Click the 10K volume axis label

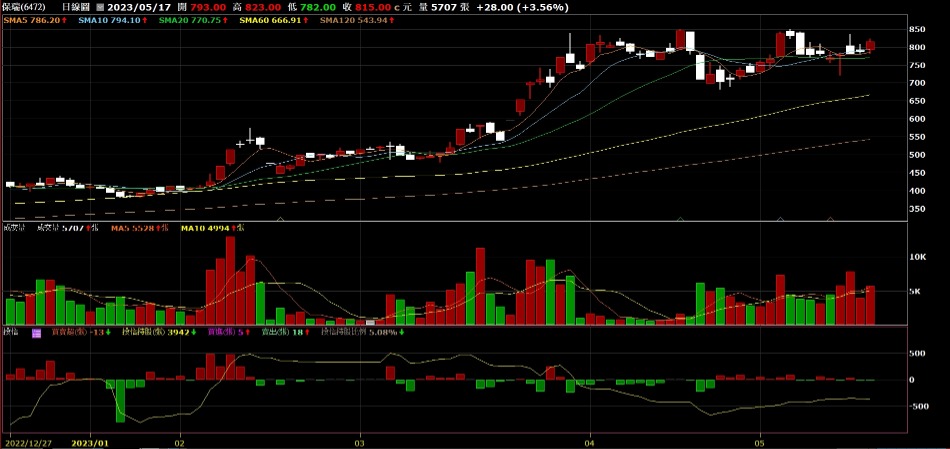pyautogui.click(x=918, y=257)
